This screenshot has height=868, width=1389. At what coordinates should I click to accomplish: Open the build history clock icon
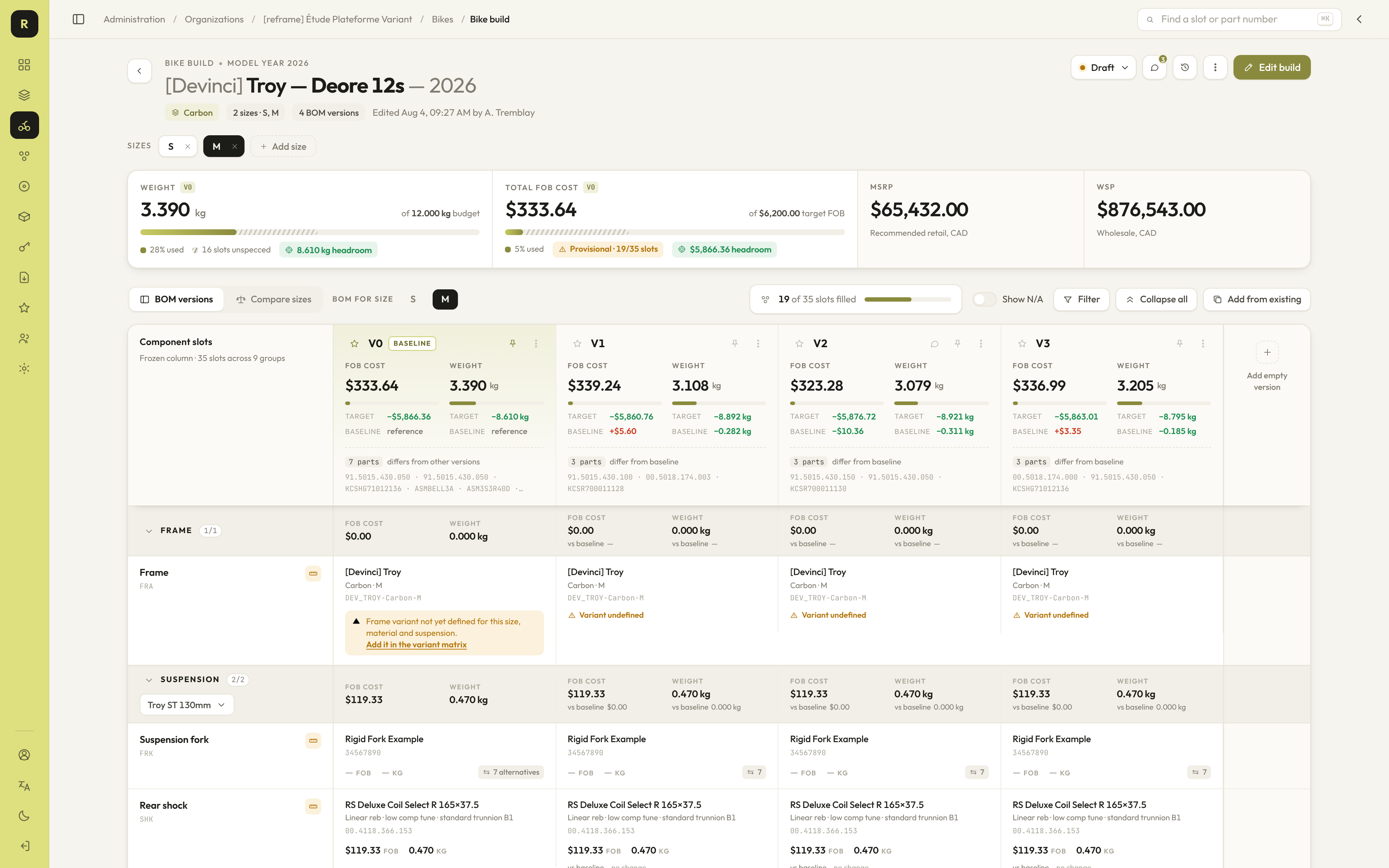1185,67
